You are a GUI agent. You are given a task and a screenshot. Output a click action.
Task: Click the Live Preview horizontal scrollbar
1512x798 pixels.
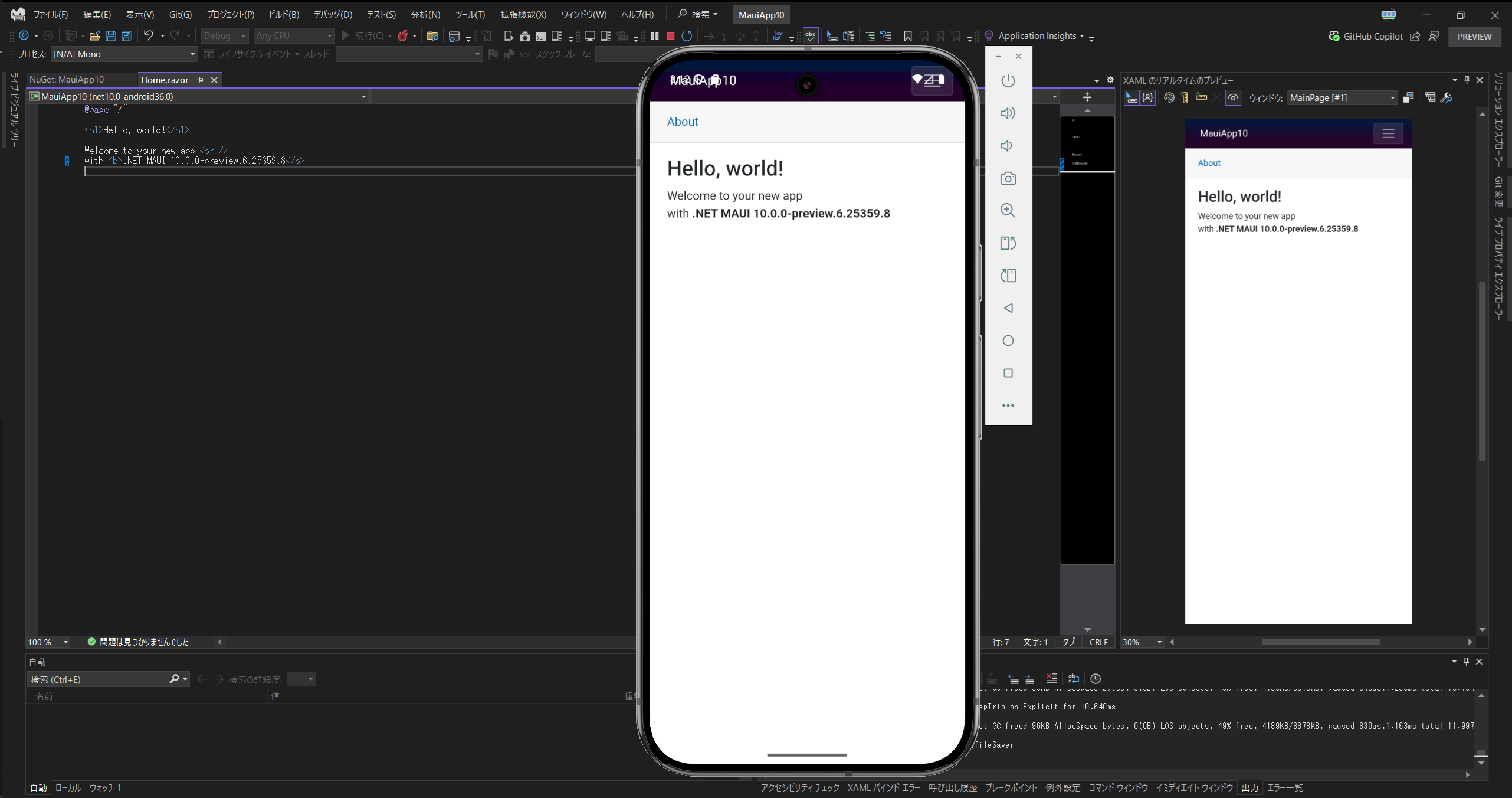tap(1320, 642)
